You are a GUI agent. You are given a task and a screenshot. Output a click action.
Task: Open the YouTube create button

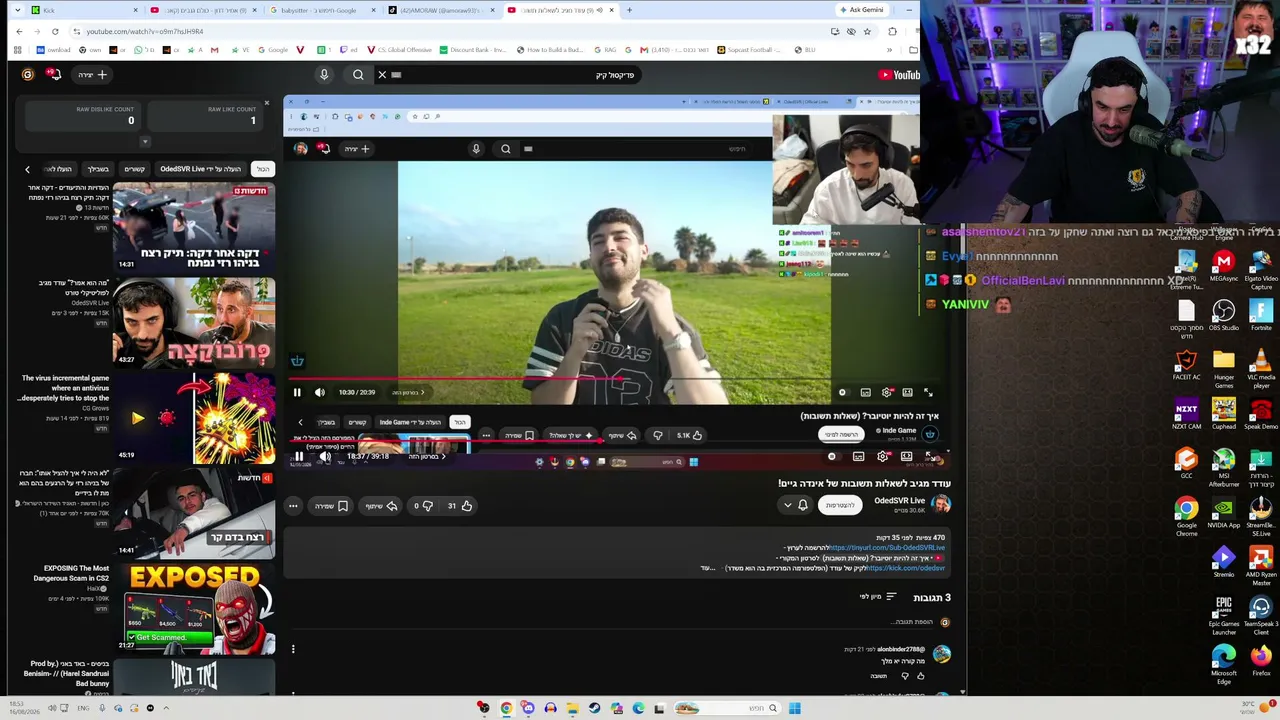pyautogui.click(x=93, y=75)
